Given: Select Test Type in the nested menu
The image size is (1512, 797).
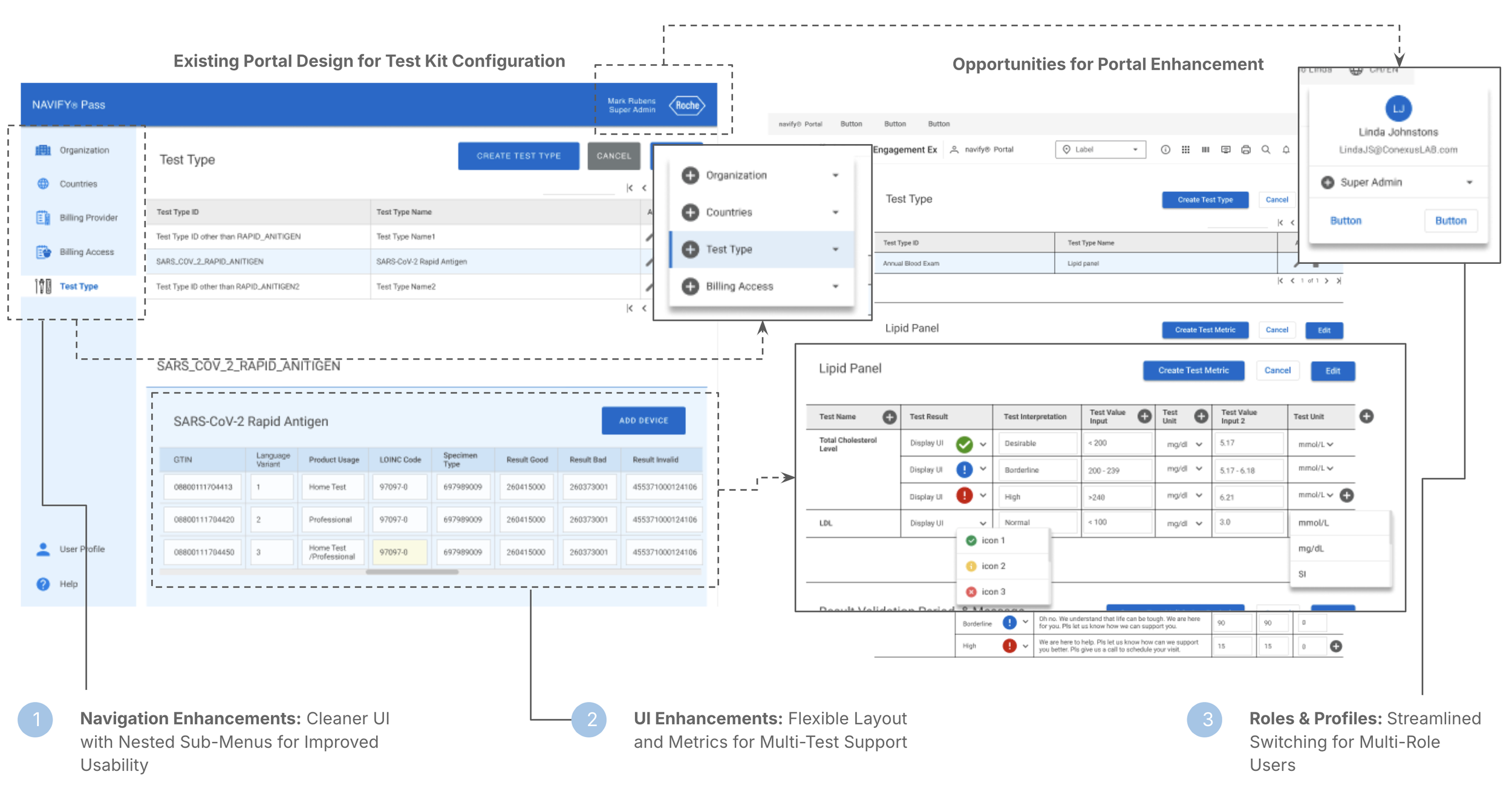Looking at the screenshot, I should tap(729, 249).
